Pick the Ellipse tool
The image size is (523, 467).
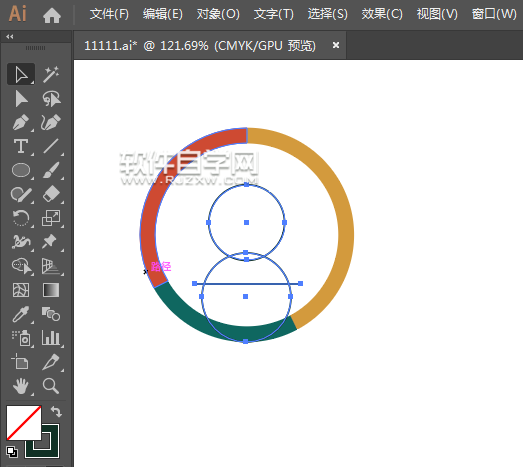[21, 170]
